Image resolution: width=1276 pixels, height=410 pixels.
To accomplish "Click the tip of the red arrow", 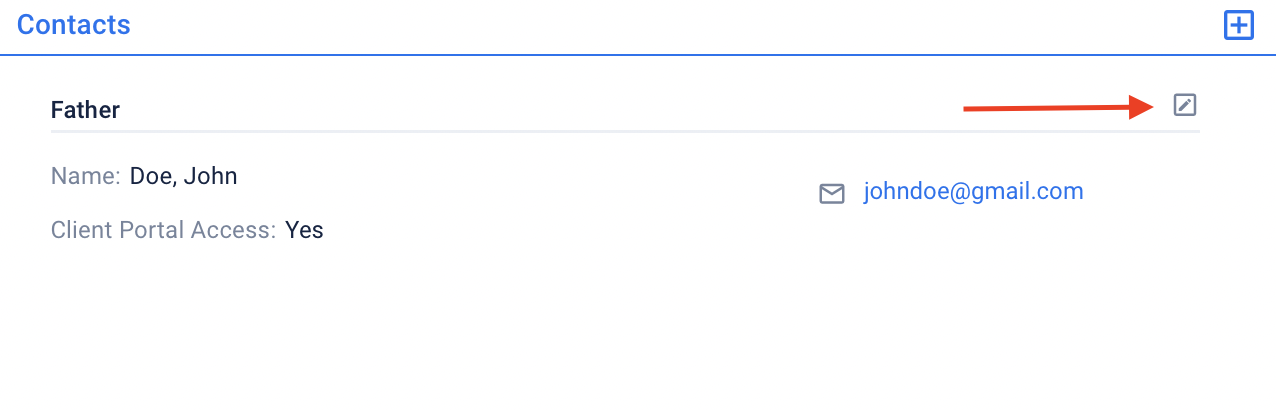I will click(x=1152, y=106).
